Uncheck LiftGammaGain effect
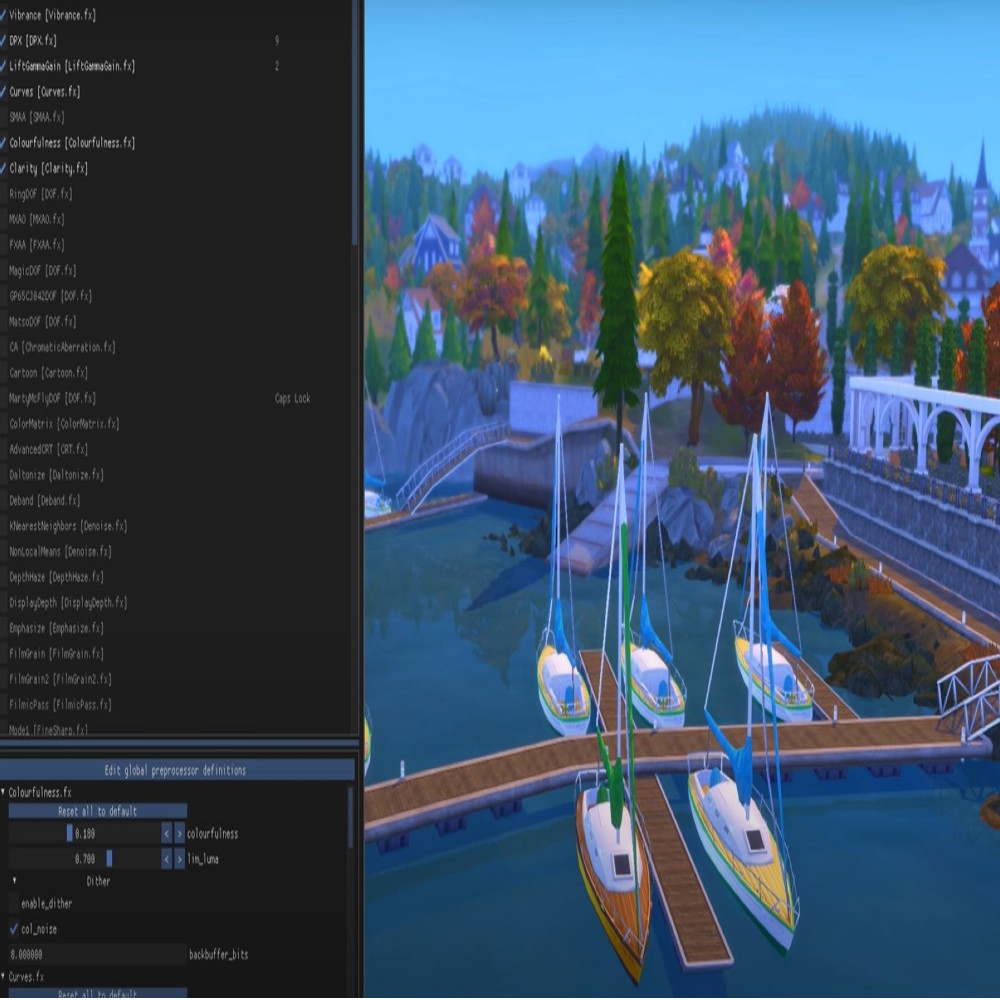 pos(3,66)
